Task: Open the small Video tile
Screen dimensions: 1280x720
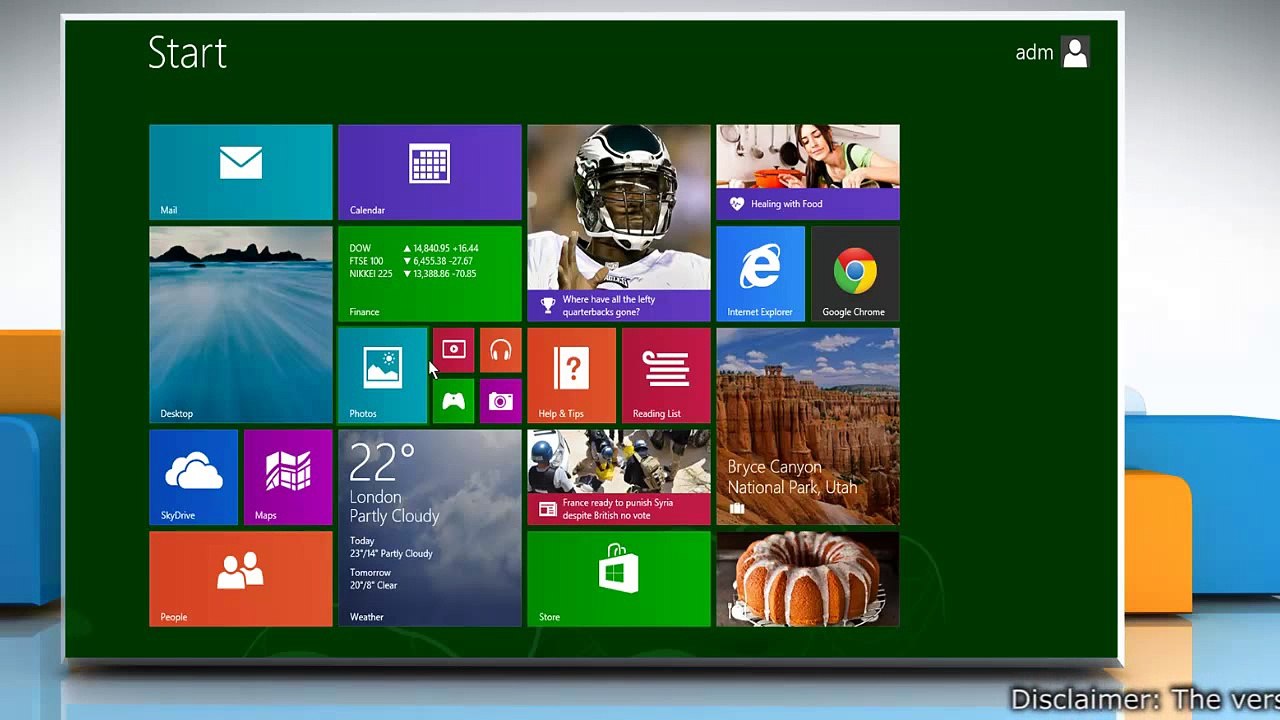Action: click(x=453, y=350)
